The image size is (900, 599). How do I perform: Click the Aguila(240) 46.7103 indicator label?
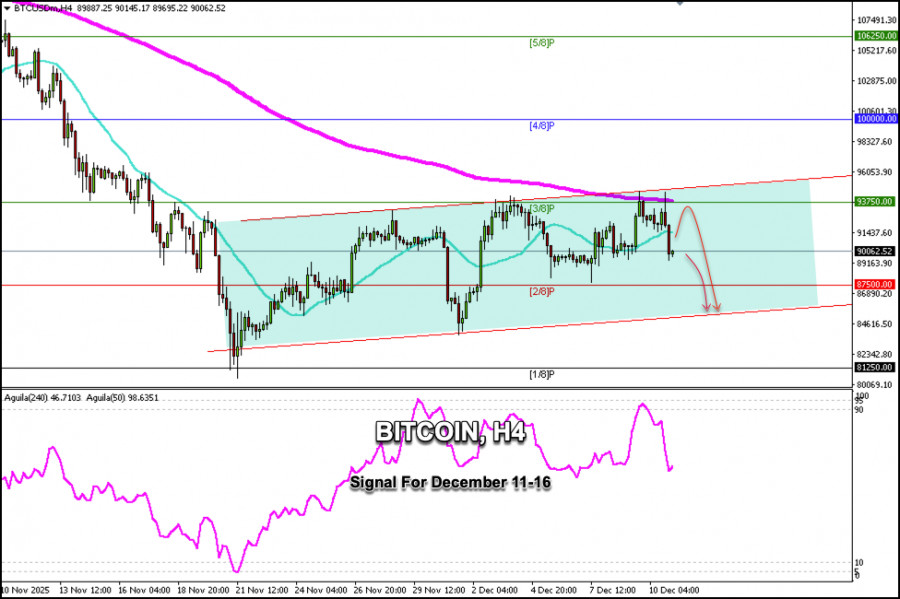pos(43,398)
